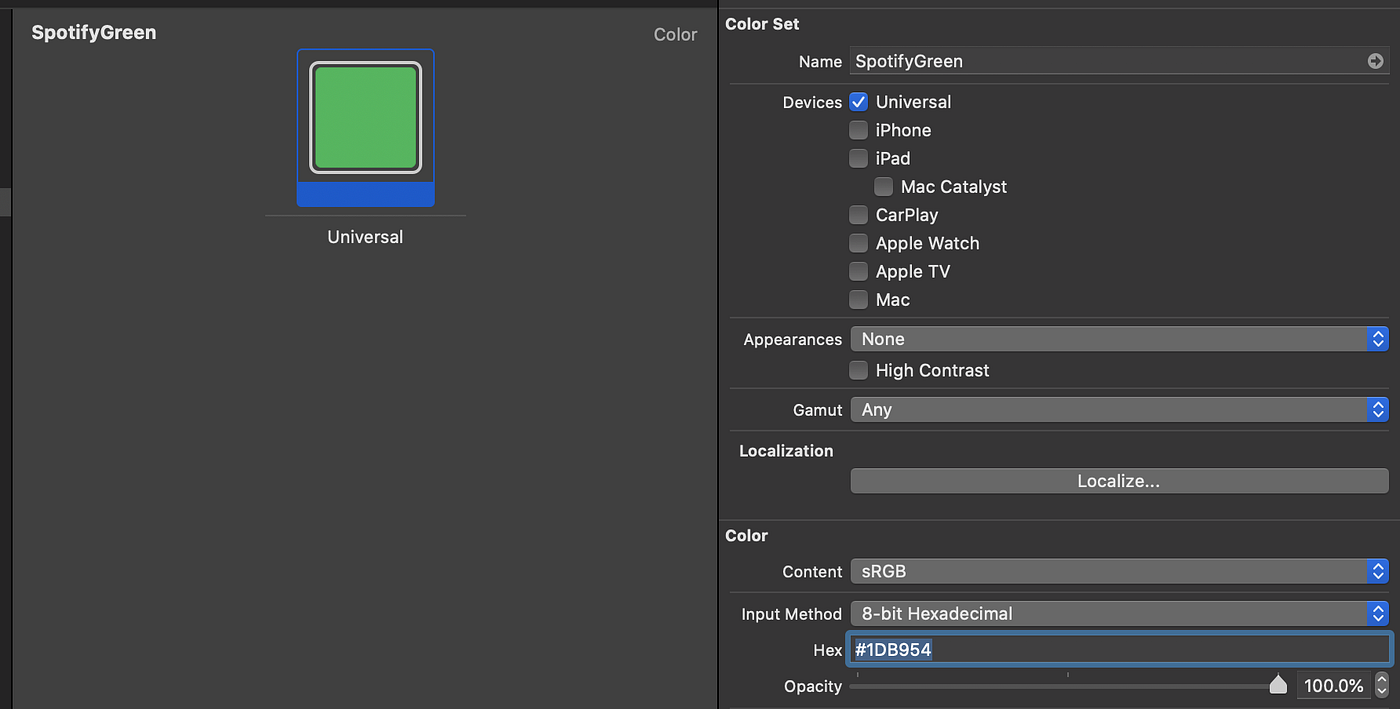
Task: Click the Opacity slider handle
Action: pos(1278,685)
